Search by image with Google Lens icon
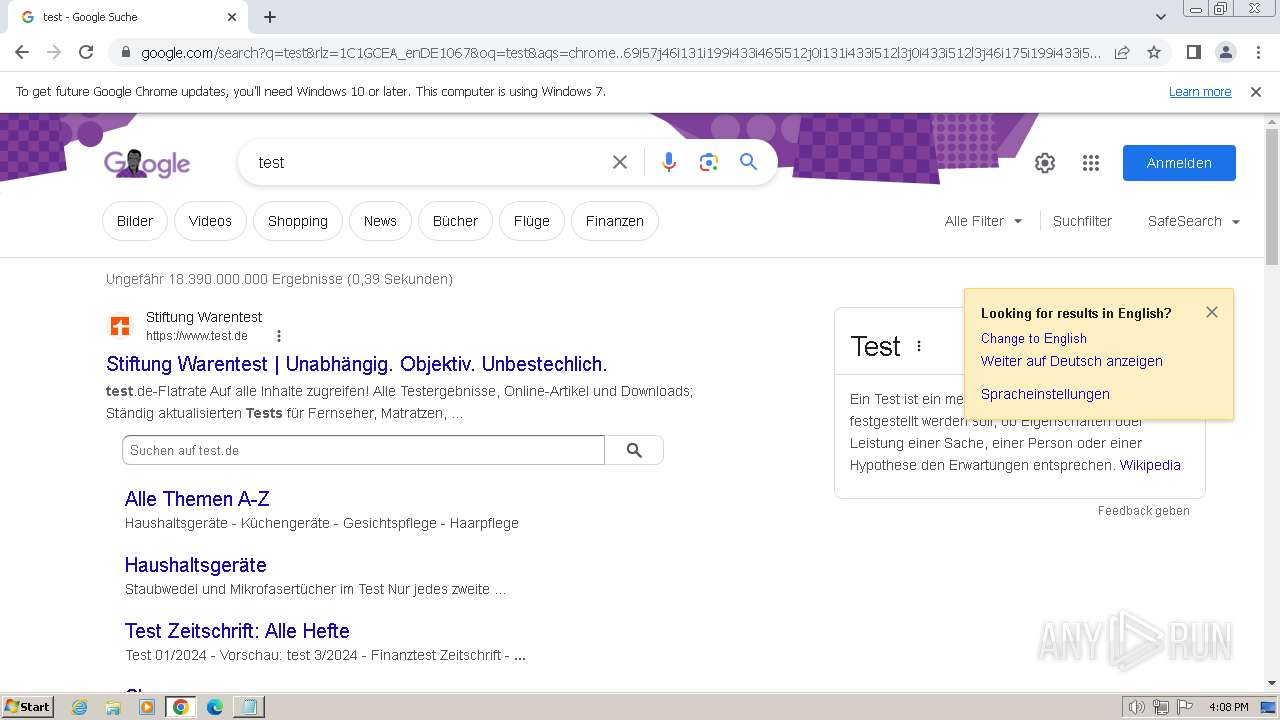 click(709, 162)
